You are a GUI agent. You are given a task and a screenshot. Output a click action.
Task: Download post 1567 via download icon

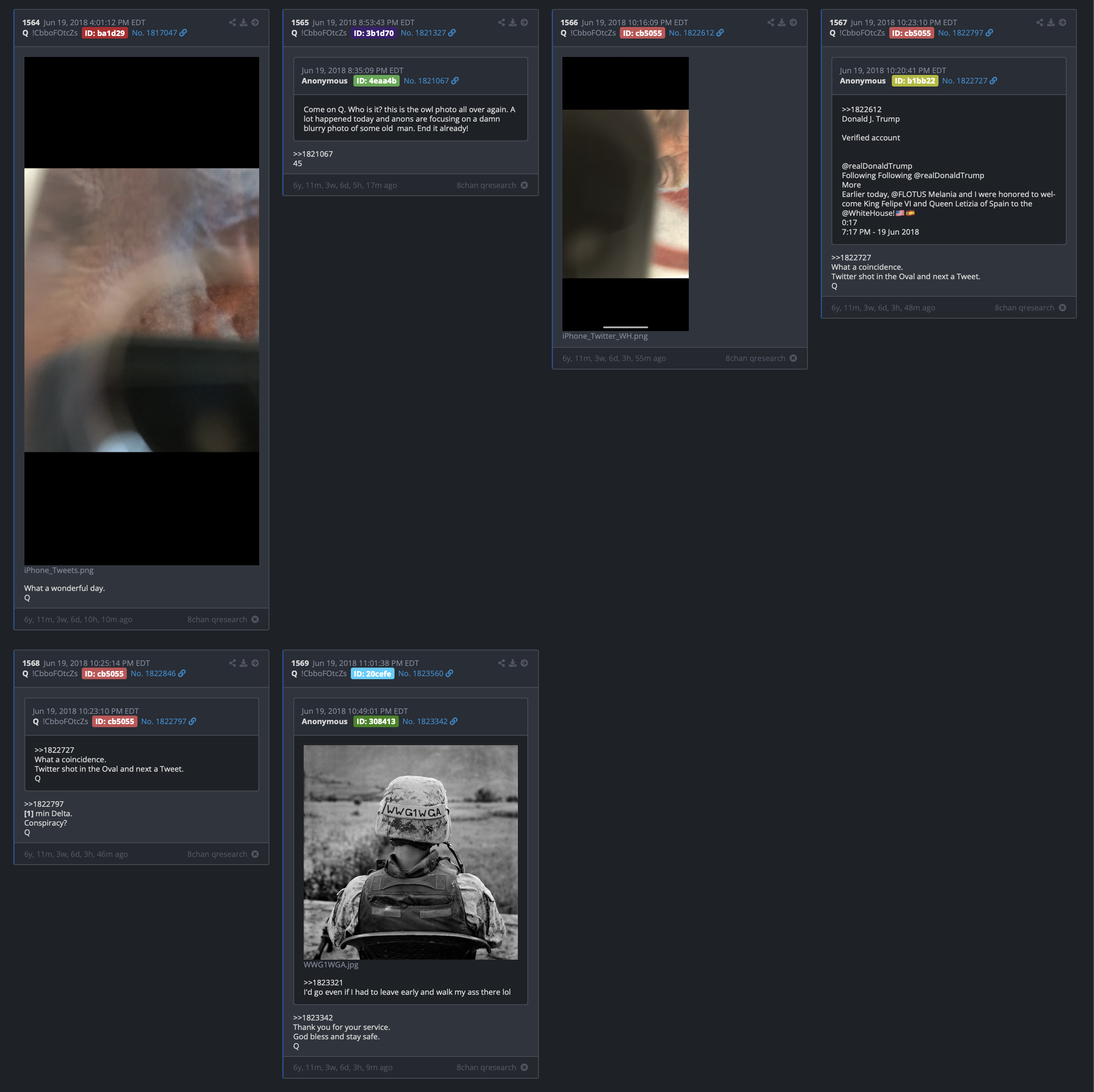(x=1050, y=23)
